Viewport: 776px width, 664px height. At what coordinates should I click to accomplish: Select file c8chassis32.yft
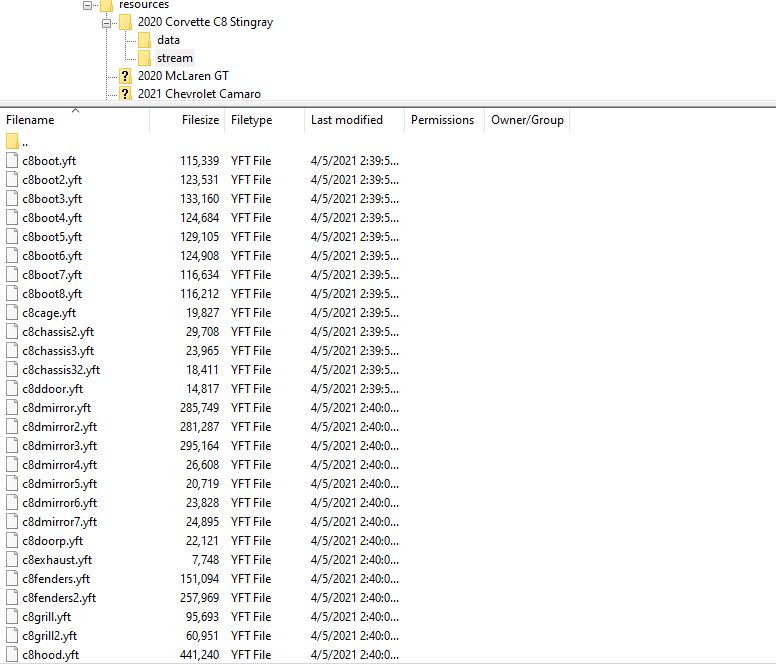point(61,370)
